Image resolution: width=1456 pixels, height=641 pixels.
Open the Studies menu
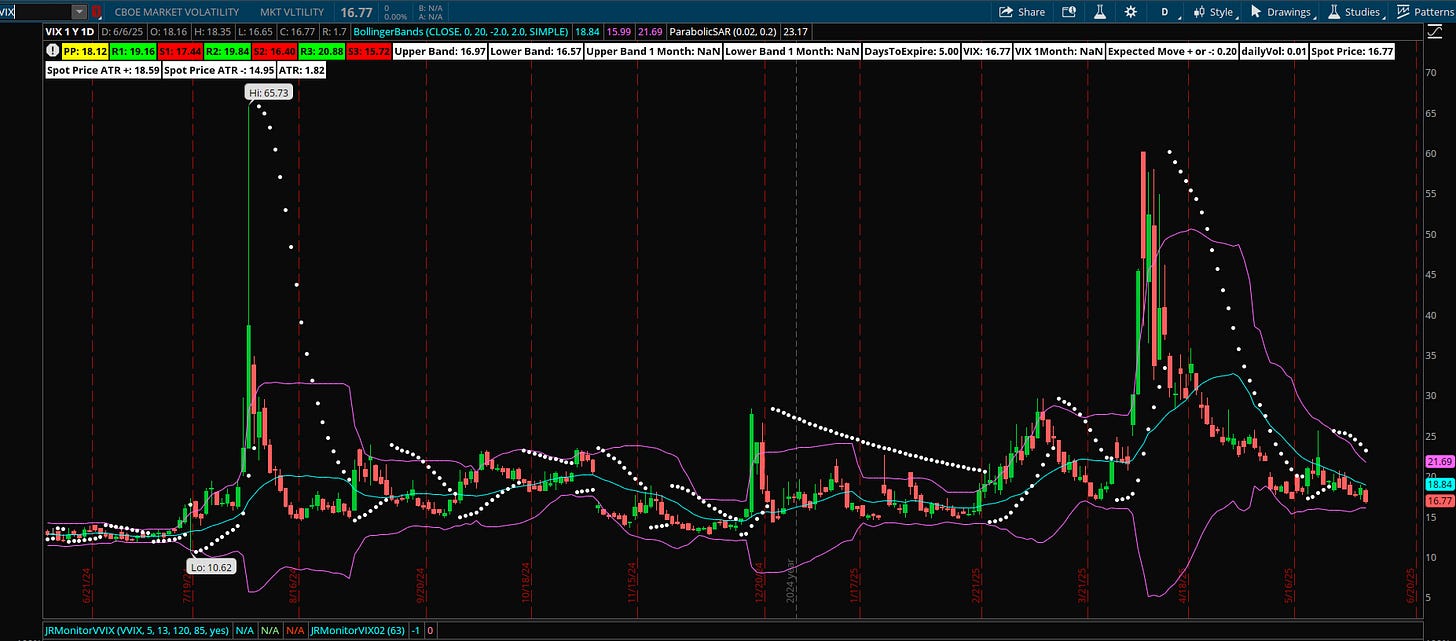[x=1354, y=12]
